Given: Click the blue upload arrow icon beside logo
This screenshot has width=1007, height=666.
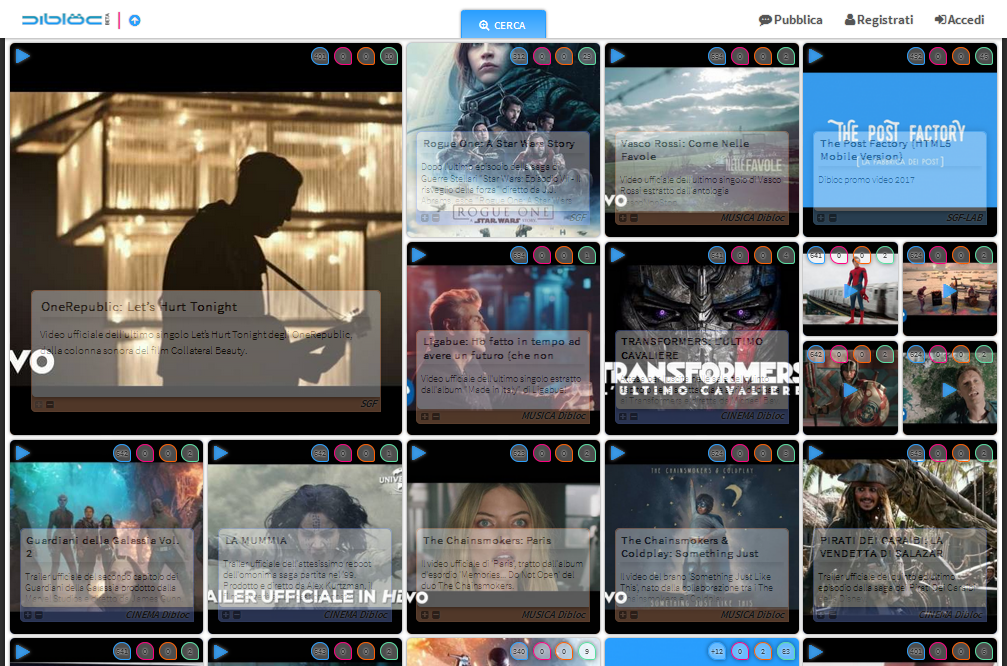Looking at the screenshot, I should (134, 21).
